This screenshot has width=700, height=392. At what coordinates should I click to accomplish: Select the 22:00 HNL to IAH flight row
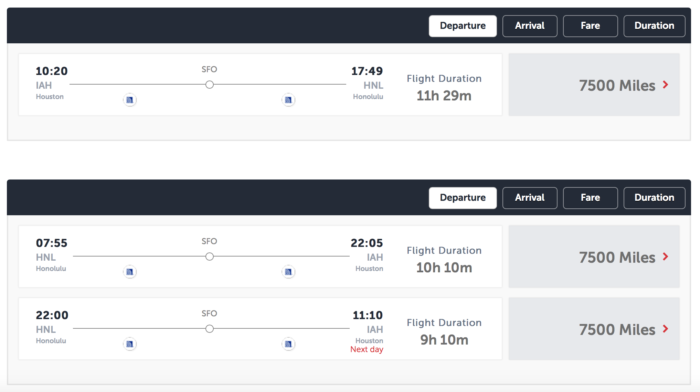[260, 329]
